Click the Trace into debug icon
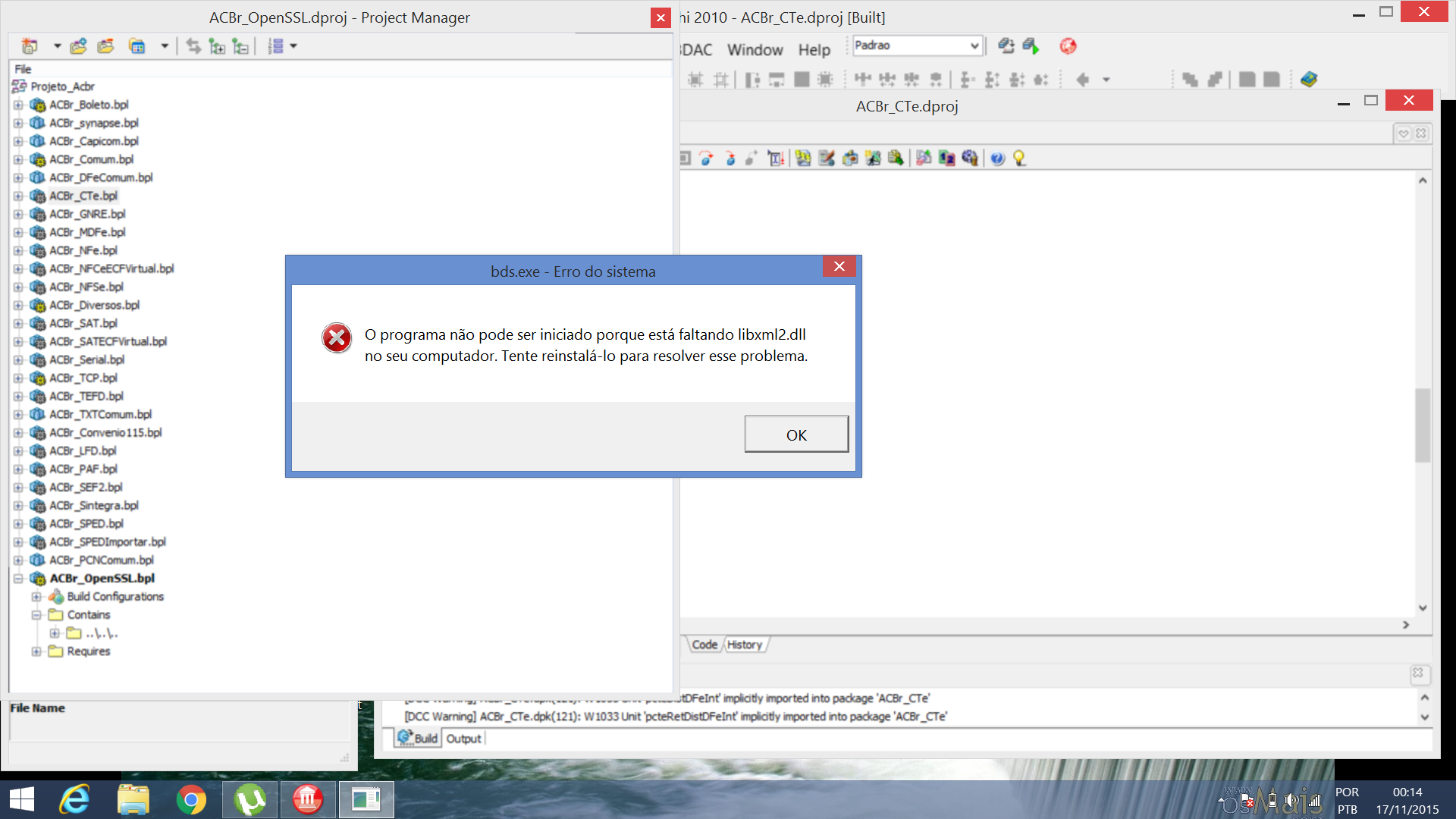The width and height of the screenshot is (1456, 819). click(730, 158)
